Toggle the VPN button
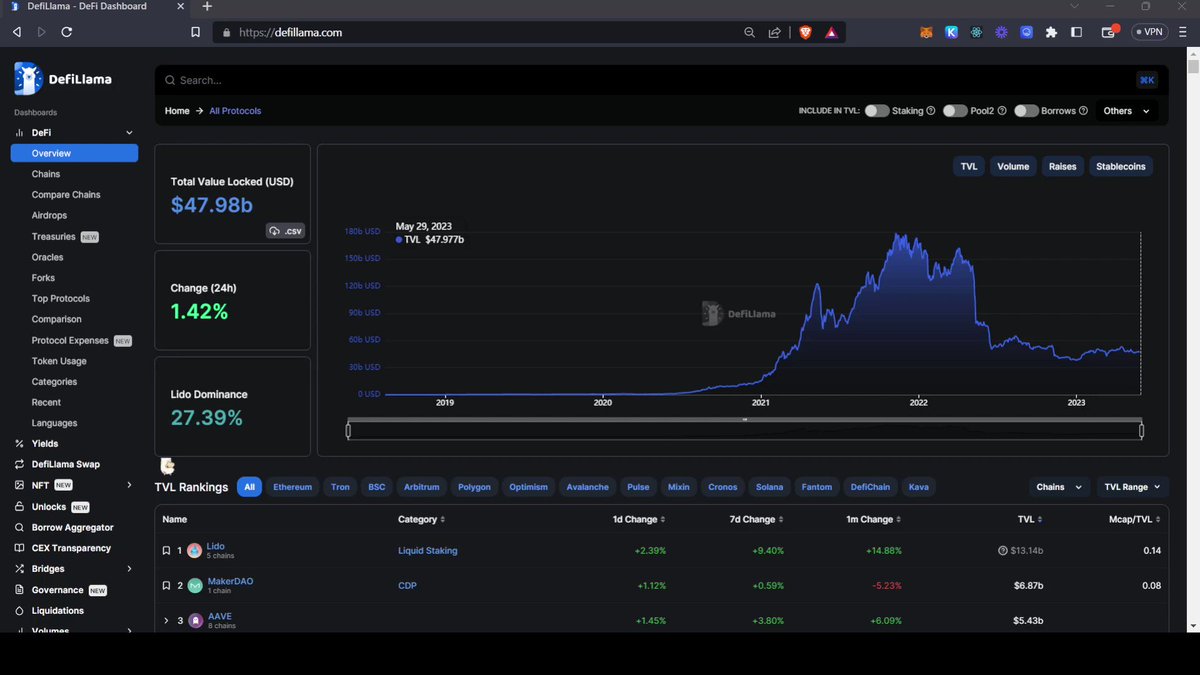 (1149, 32)
